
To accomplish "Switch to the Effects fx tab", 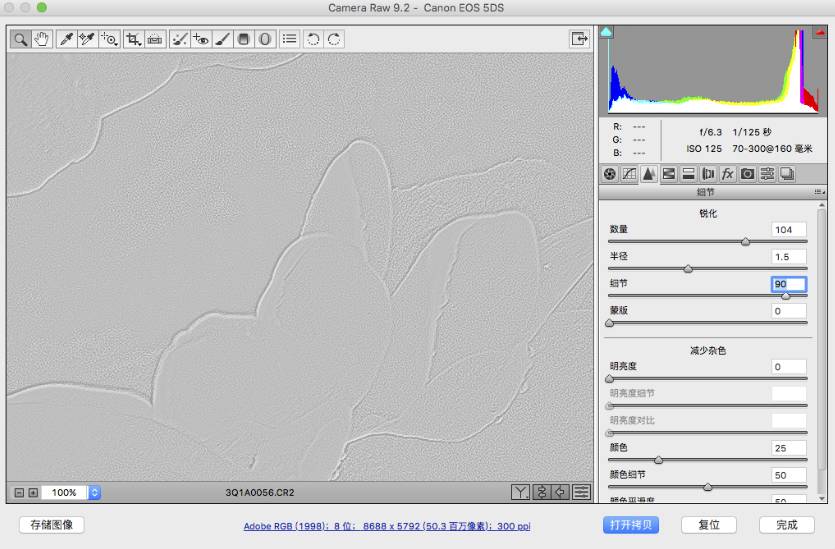I will 727,174.
